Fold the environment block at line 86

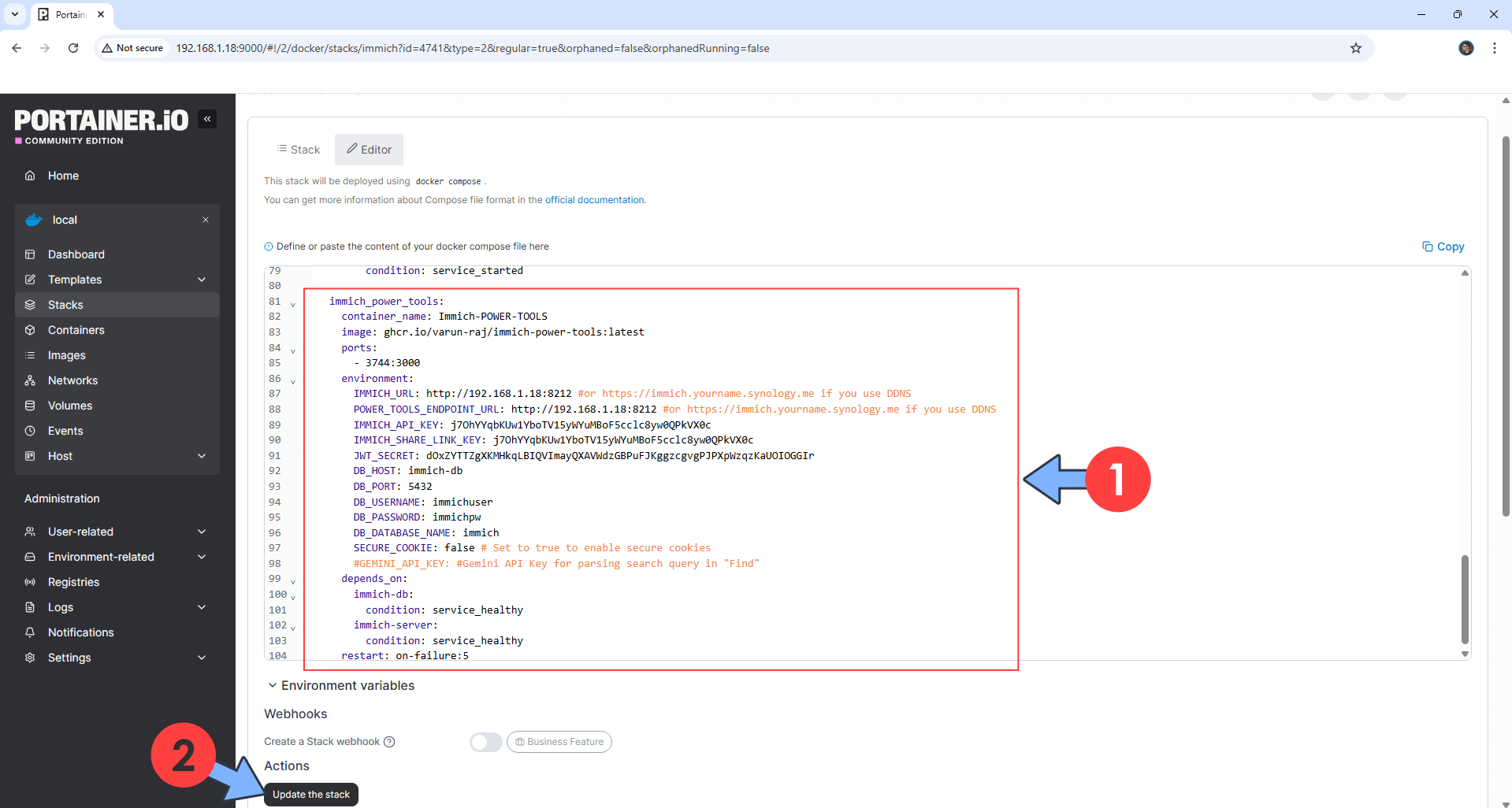293,382
